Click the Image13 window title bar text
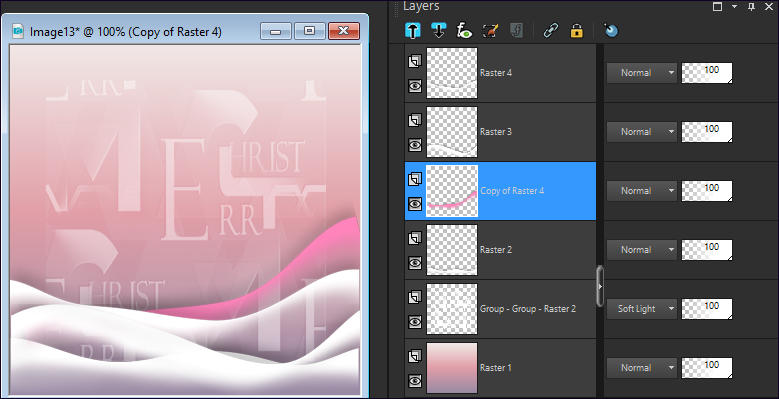Image resolution: width=779 pixels, height=399 pixels. pos(126,32)
